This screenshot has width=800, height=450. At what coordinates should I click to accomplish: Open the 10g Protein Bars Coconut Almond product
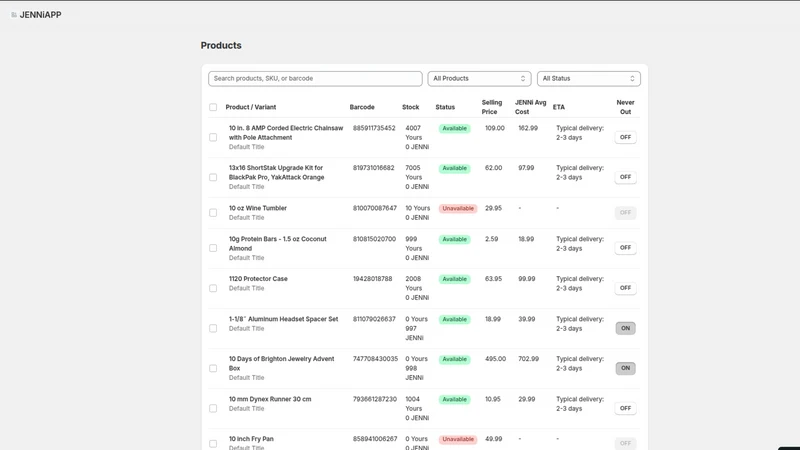coord(278,243)
